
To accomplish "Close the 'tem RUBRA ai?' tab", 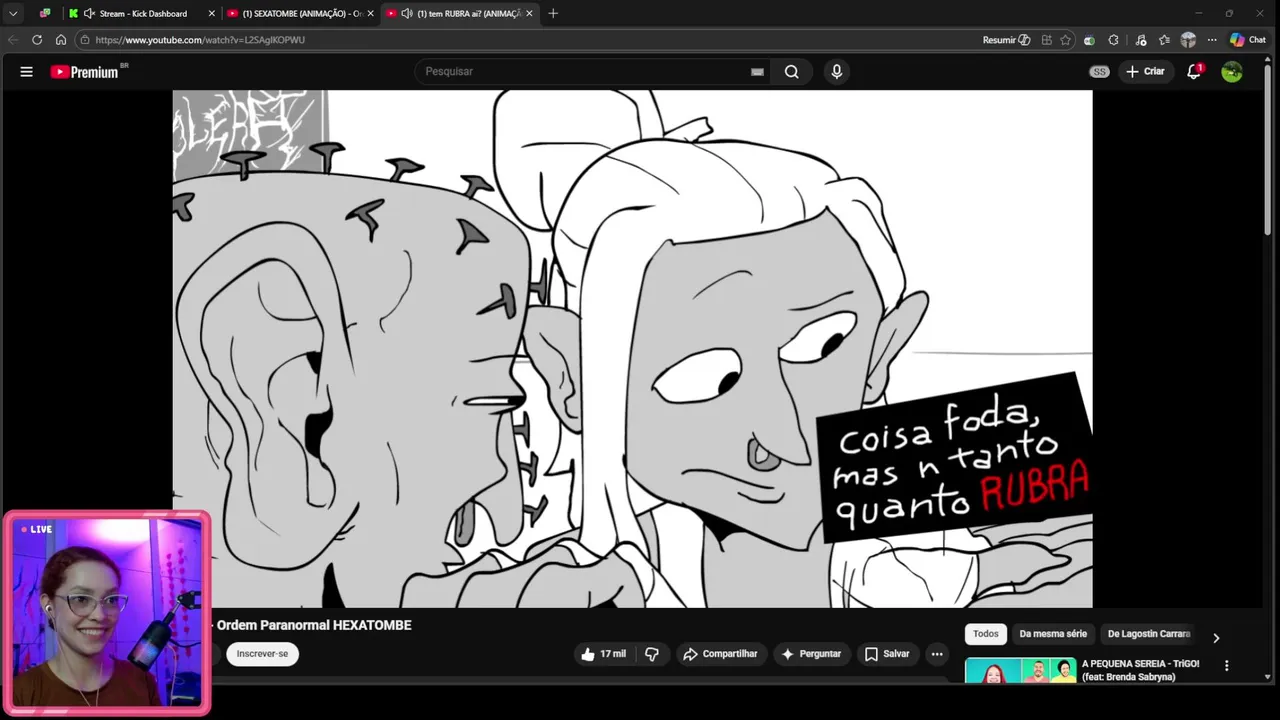I will click(529, 13).
